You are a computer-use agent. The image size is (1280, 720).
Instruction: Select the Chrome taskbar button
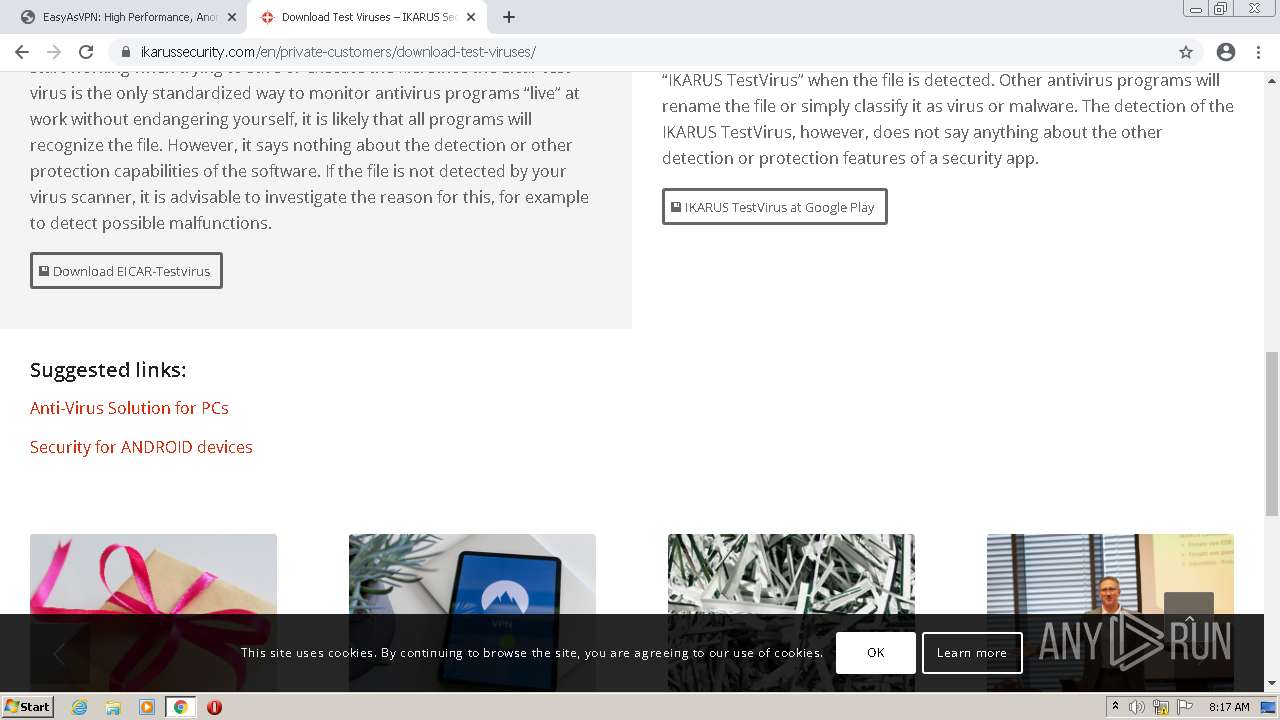coord(180,707)
